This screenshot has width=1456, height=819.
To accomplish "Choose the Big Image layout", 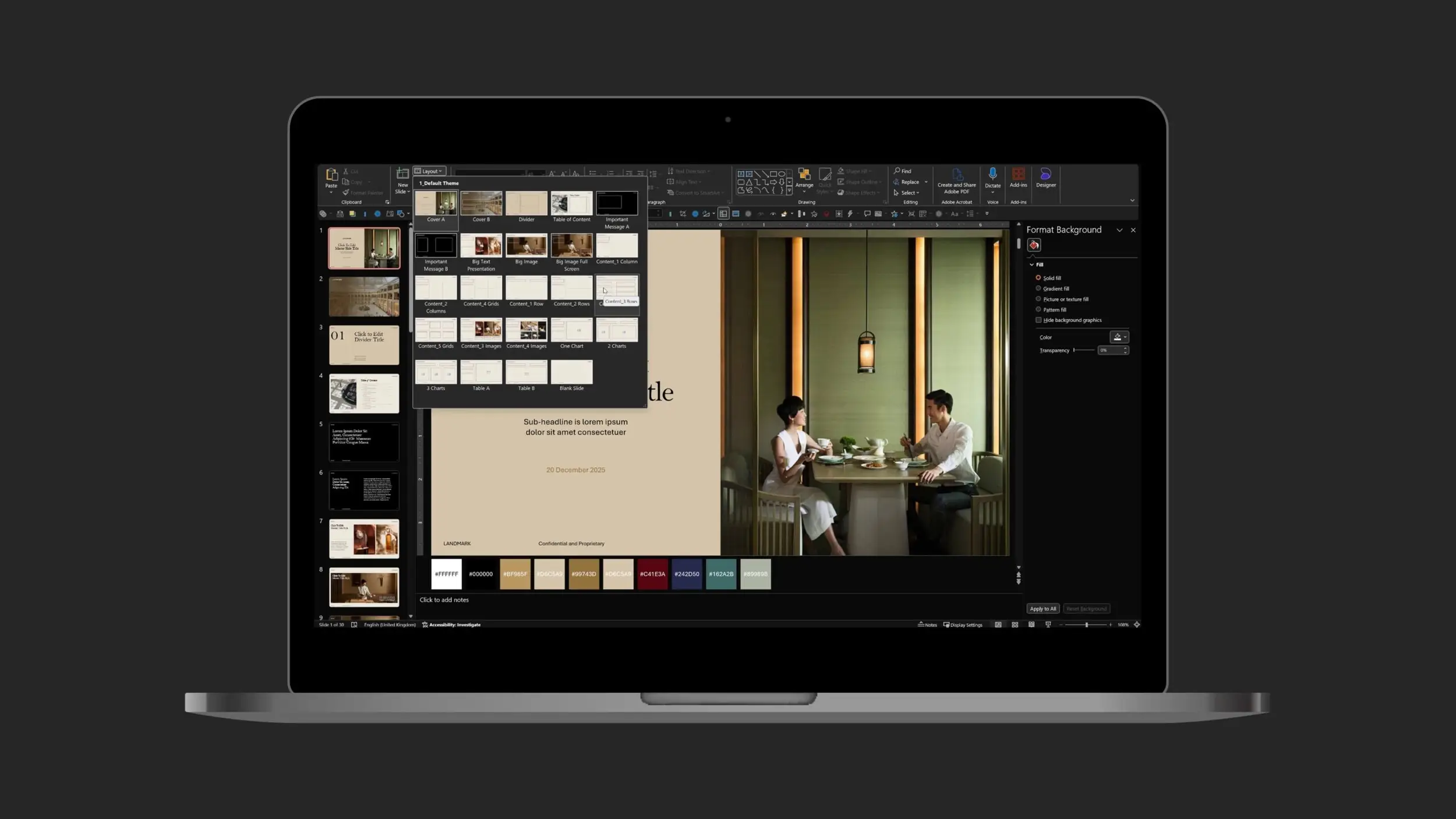I will (x=526, y=246).
